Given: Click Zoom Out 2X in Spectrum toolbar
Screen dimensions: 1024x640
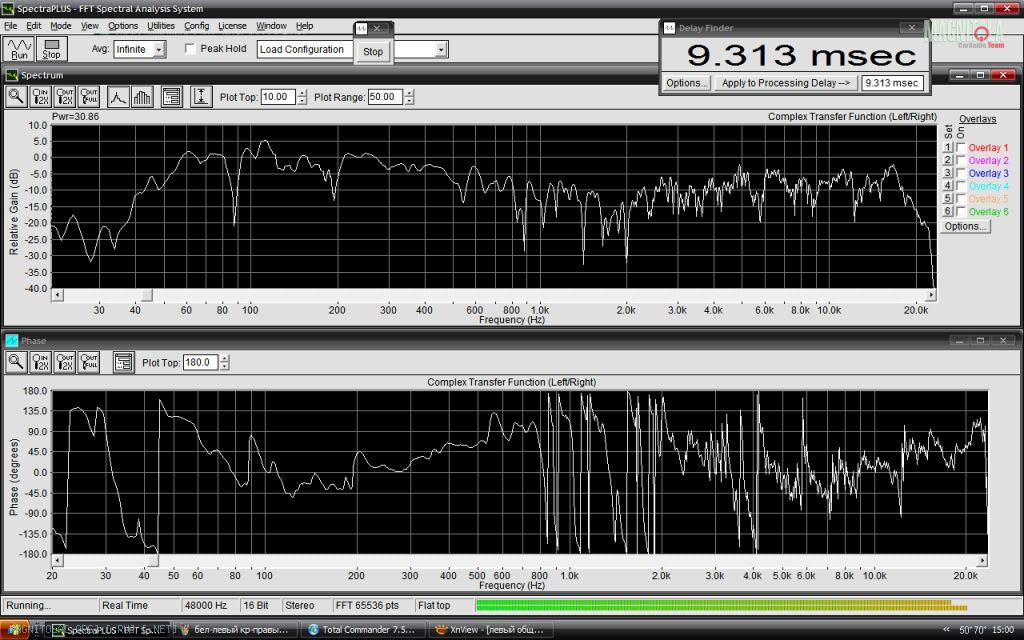Looking at the screenshot, I should pyautogui.click(x=65, y=97).
